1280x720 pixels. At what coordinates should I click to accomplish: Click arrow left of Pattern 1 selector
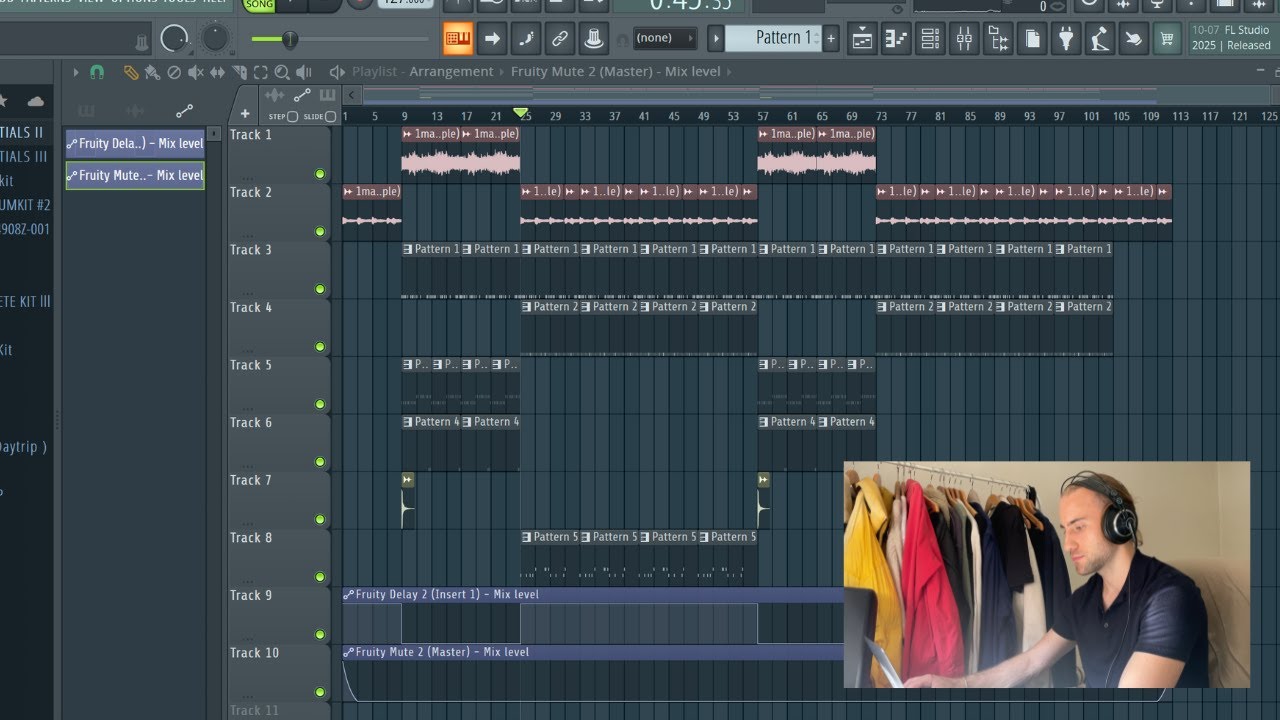tap(716, 39)
